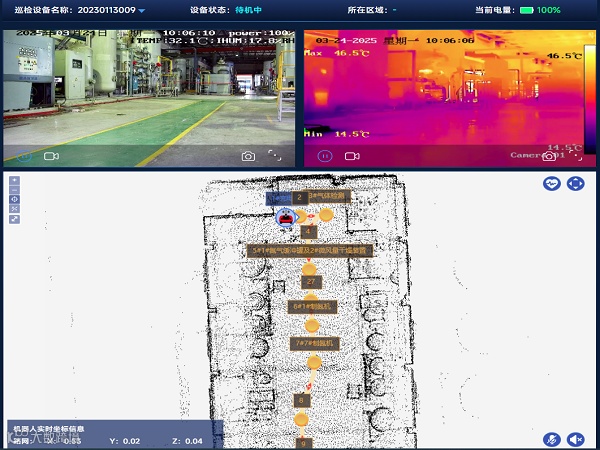Pause the thermal infrared camera feed
This screenshot has height=450, width=600.
[325, 156]
